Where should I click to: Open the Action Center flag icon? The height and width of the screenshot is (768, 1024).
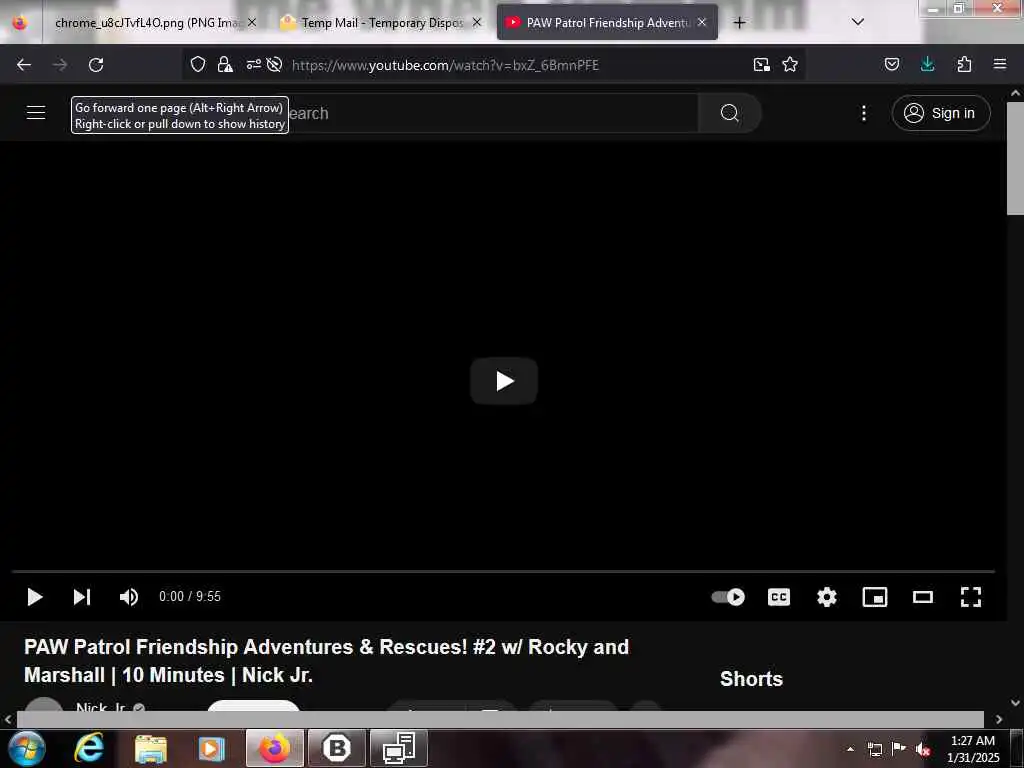pyautogui.click(x=899, y=749)
